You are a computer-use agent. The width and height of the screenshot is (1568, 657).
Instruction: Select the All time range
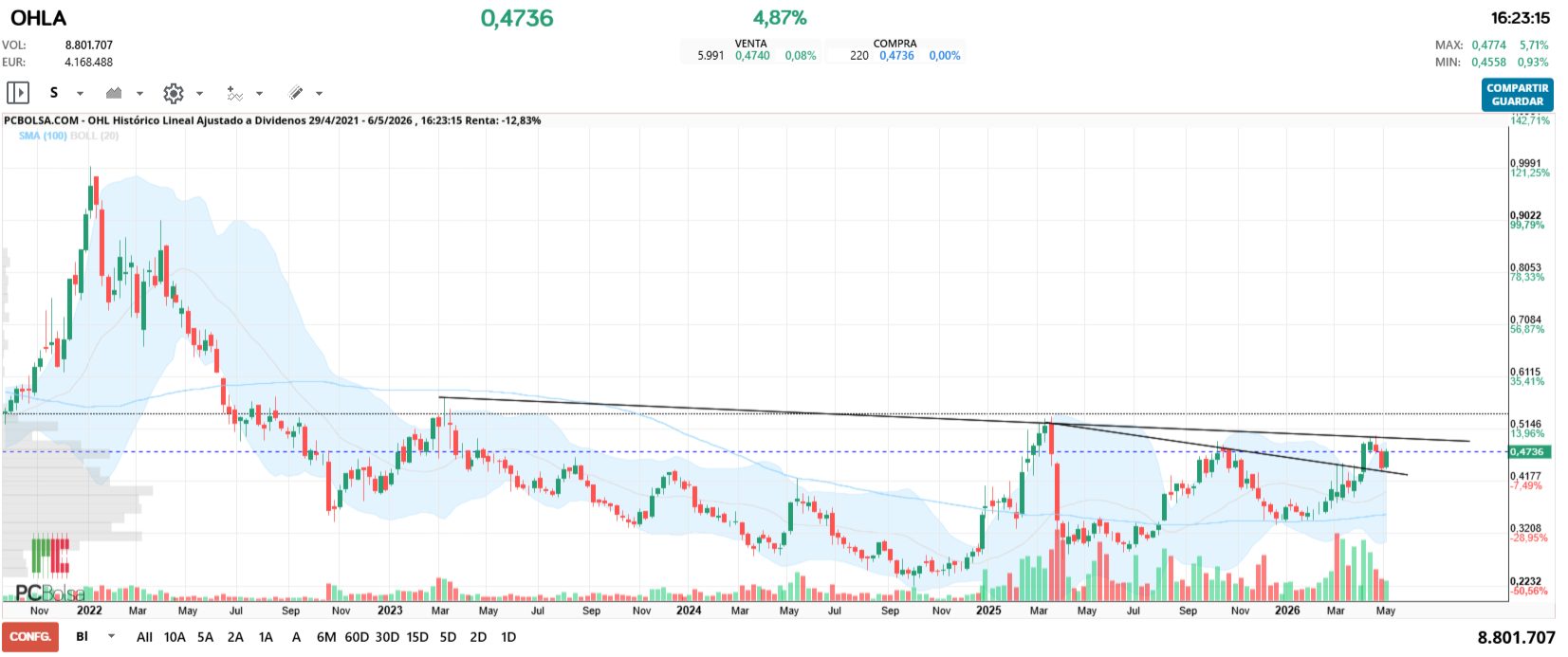144,637
